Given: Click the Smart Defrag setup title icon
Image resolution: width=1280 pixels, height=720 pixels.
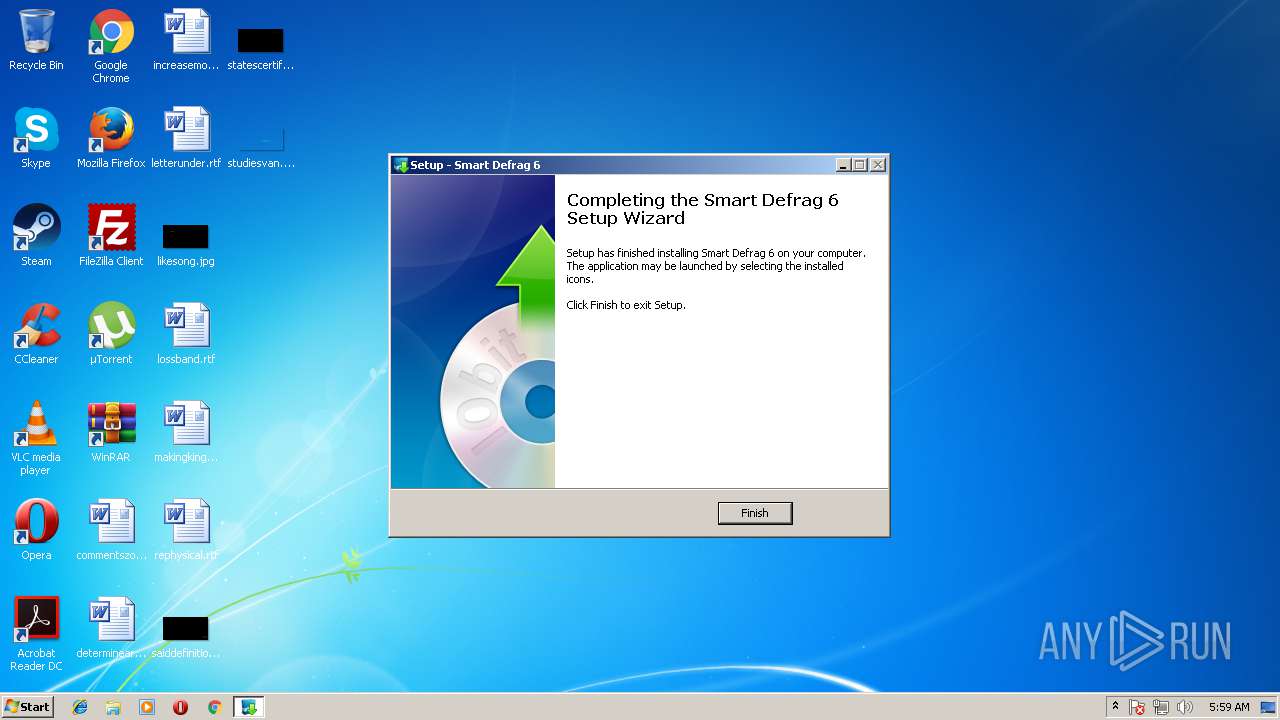Looking at the screenshot, I should point(401,165).
